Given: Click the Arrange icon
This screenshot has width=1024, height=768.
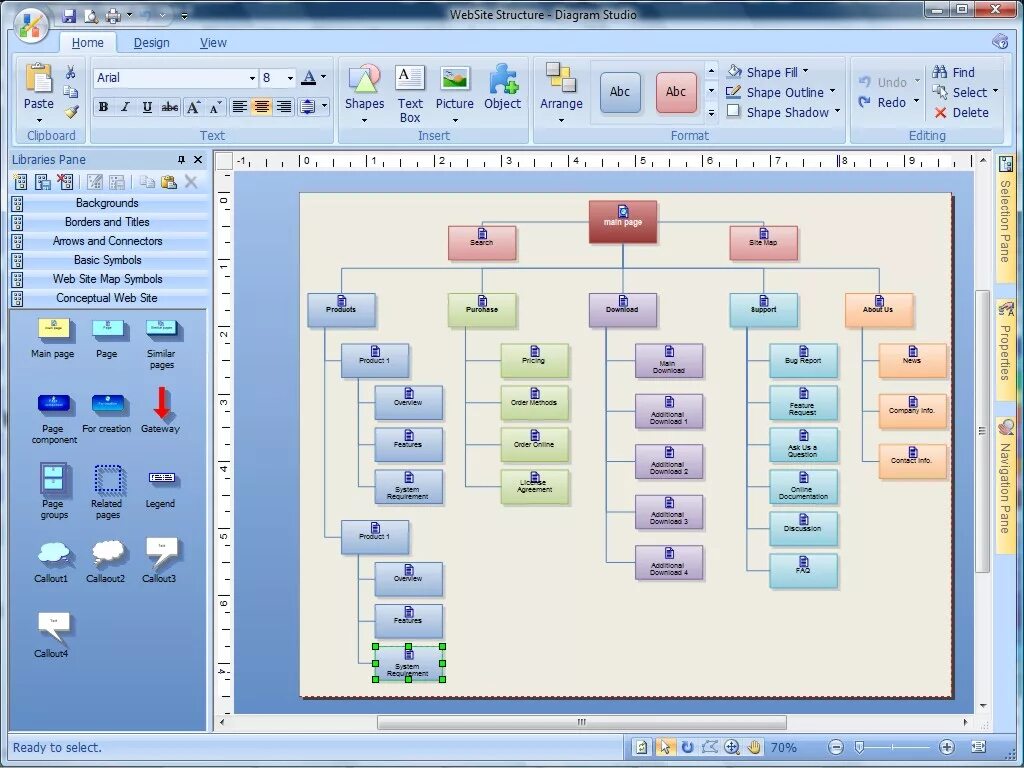Looking at the screenshot, I should click(x=561, y=80).
